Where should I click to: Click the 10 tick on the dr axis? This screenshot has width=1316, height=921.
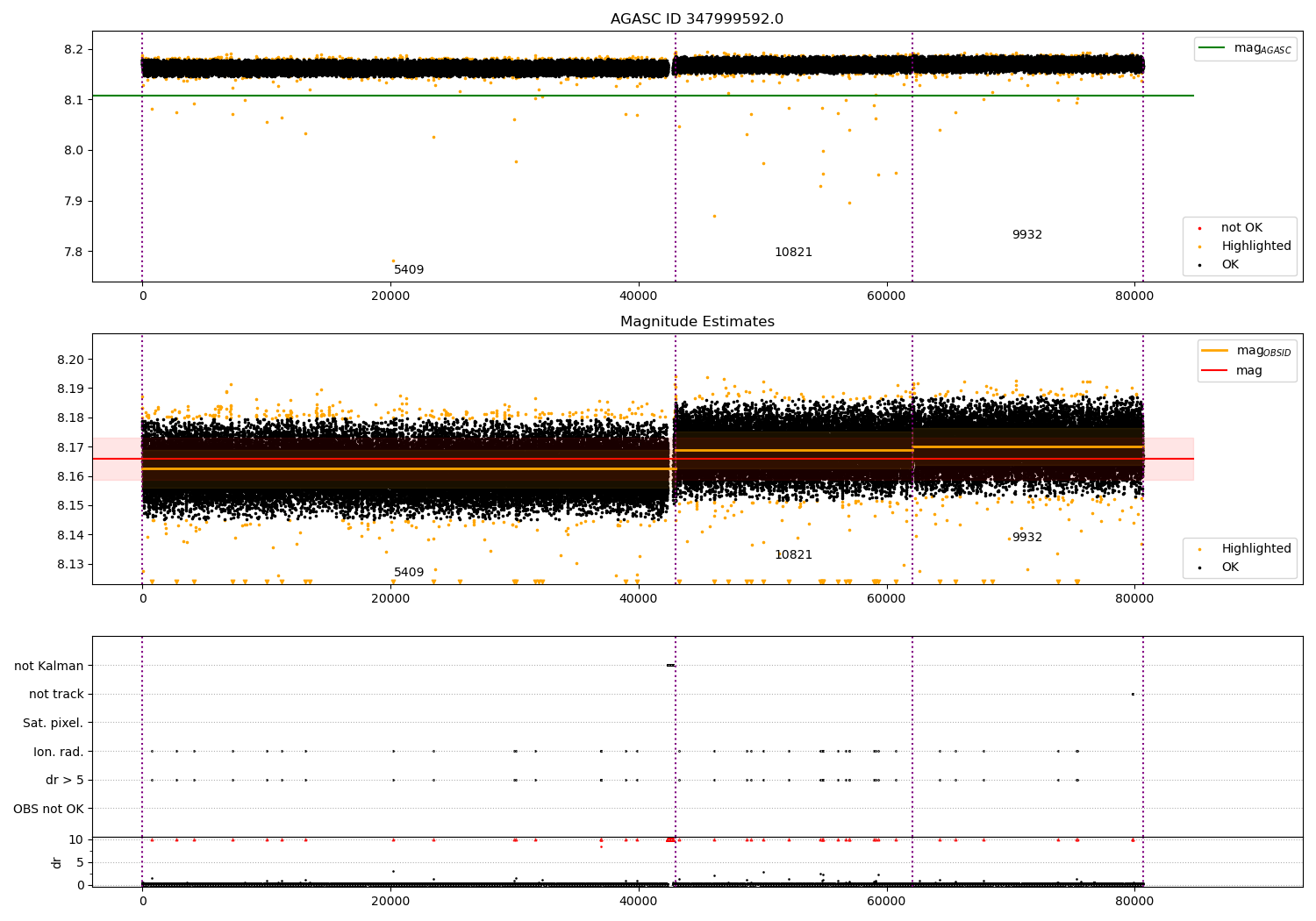tap(76, 839)
